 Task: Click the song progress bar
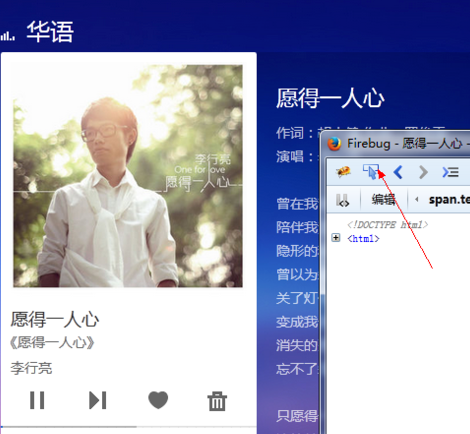point(128,427)
